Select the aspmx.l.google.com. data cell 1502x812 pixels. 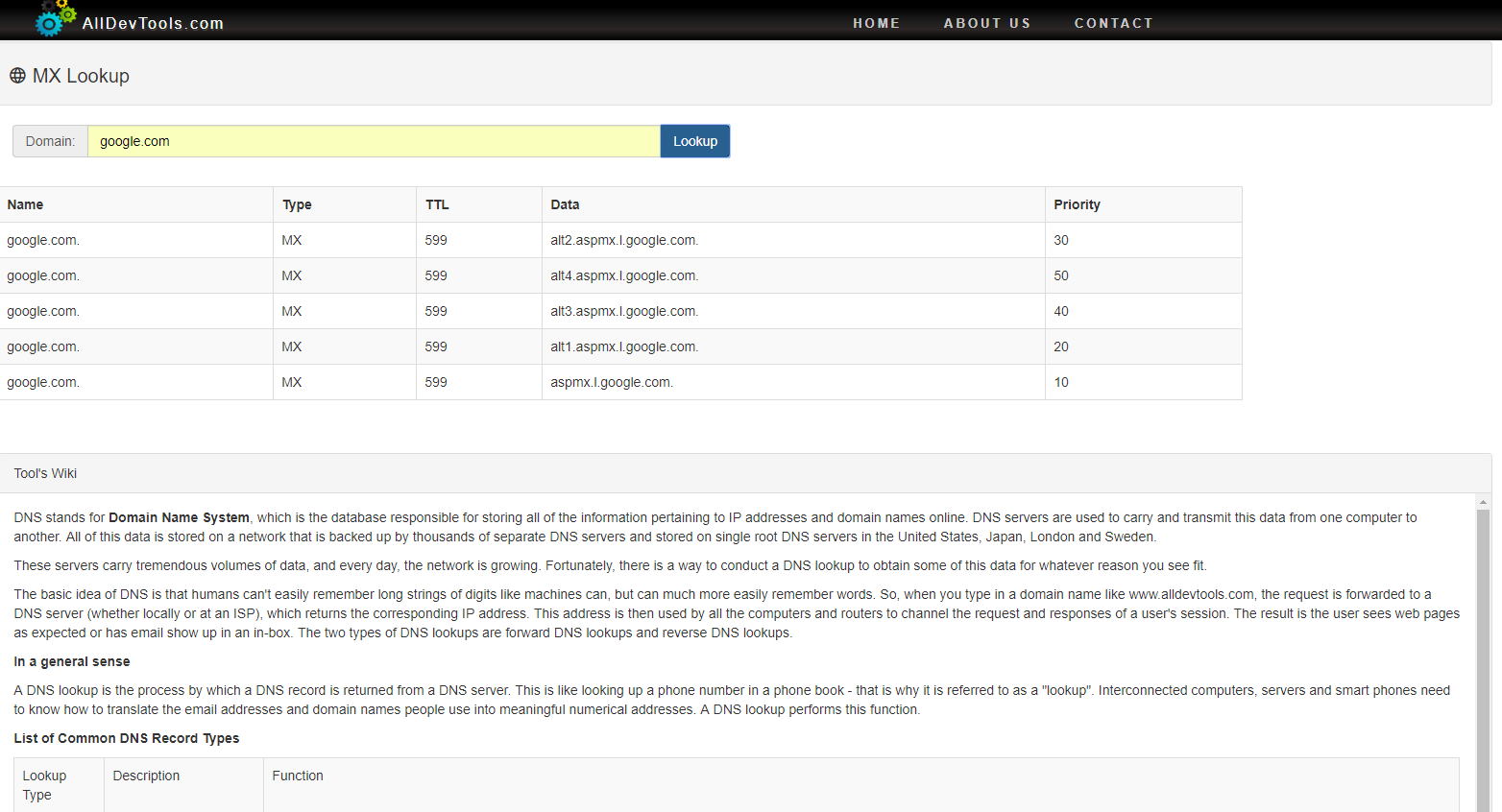pos(793,382)
